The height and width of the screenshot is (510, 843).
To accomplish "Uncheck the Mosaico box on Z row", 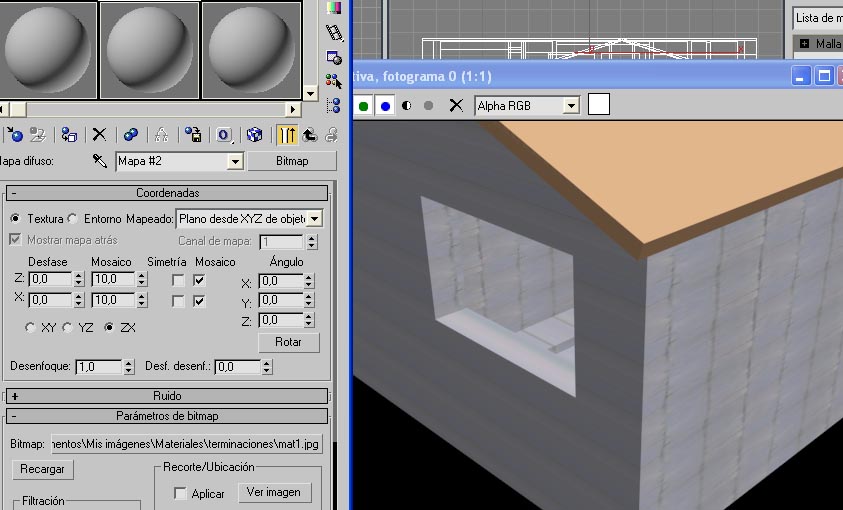I will (x=199, y=280).
